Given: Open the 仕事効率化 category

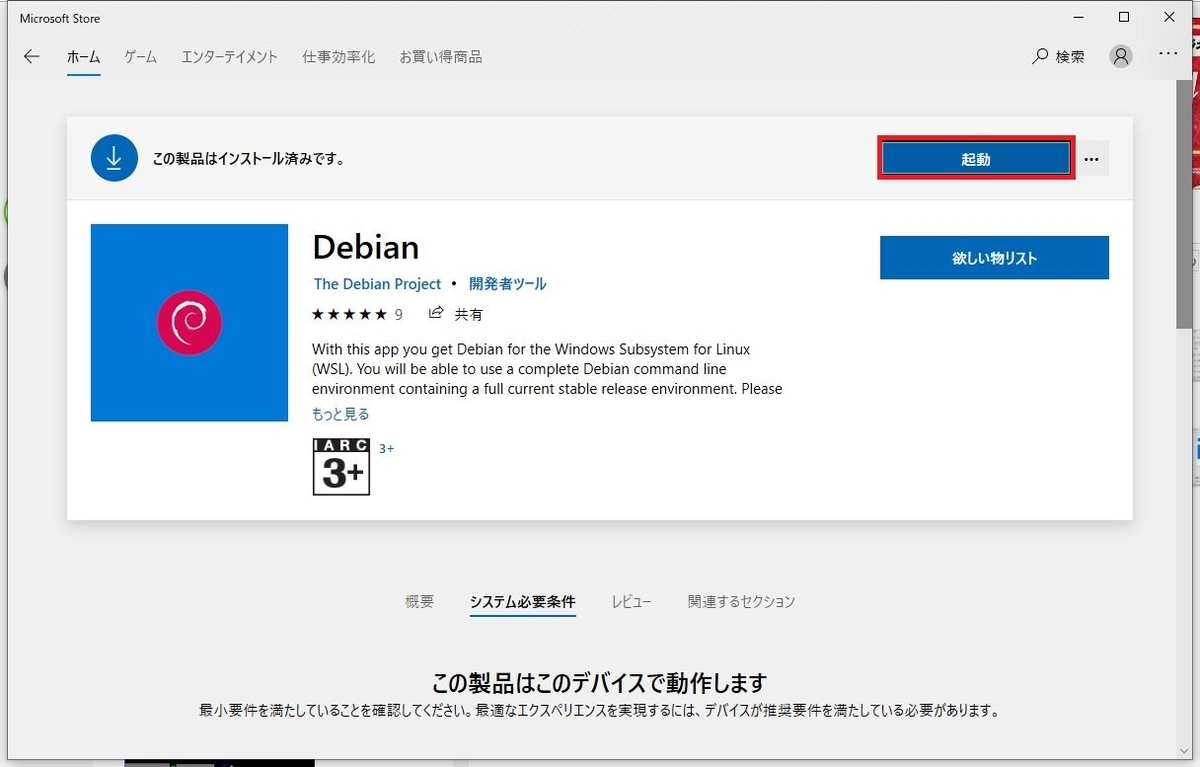Looking at the screenshot, I should point(338,57).
